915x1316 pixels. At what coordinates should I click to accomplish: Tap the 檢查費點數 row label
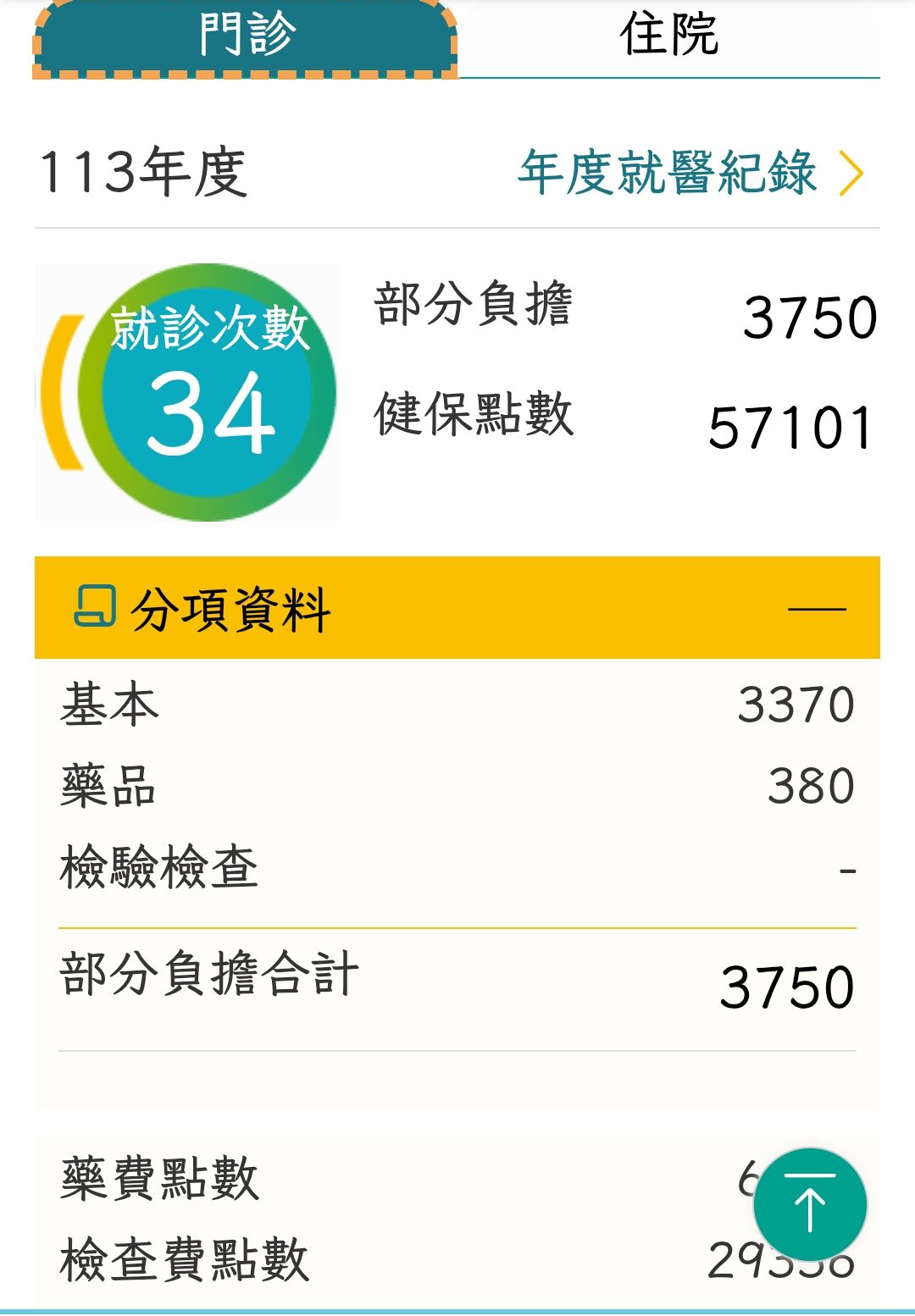click(184, 1259)
